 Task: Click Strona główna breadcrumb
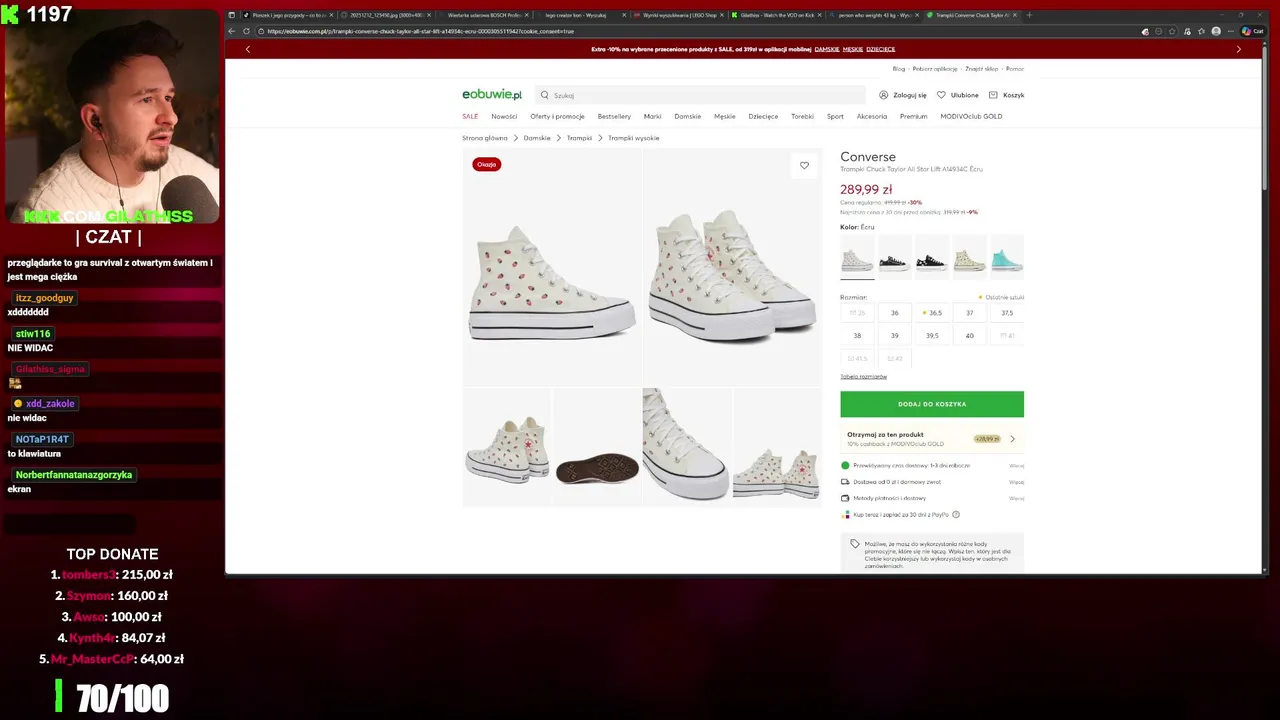coord(485,138)
